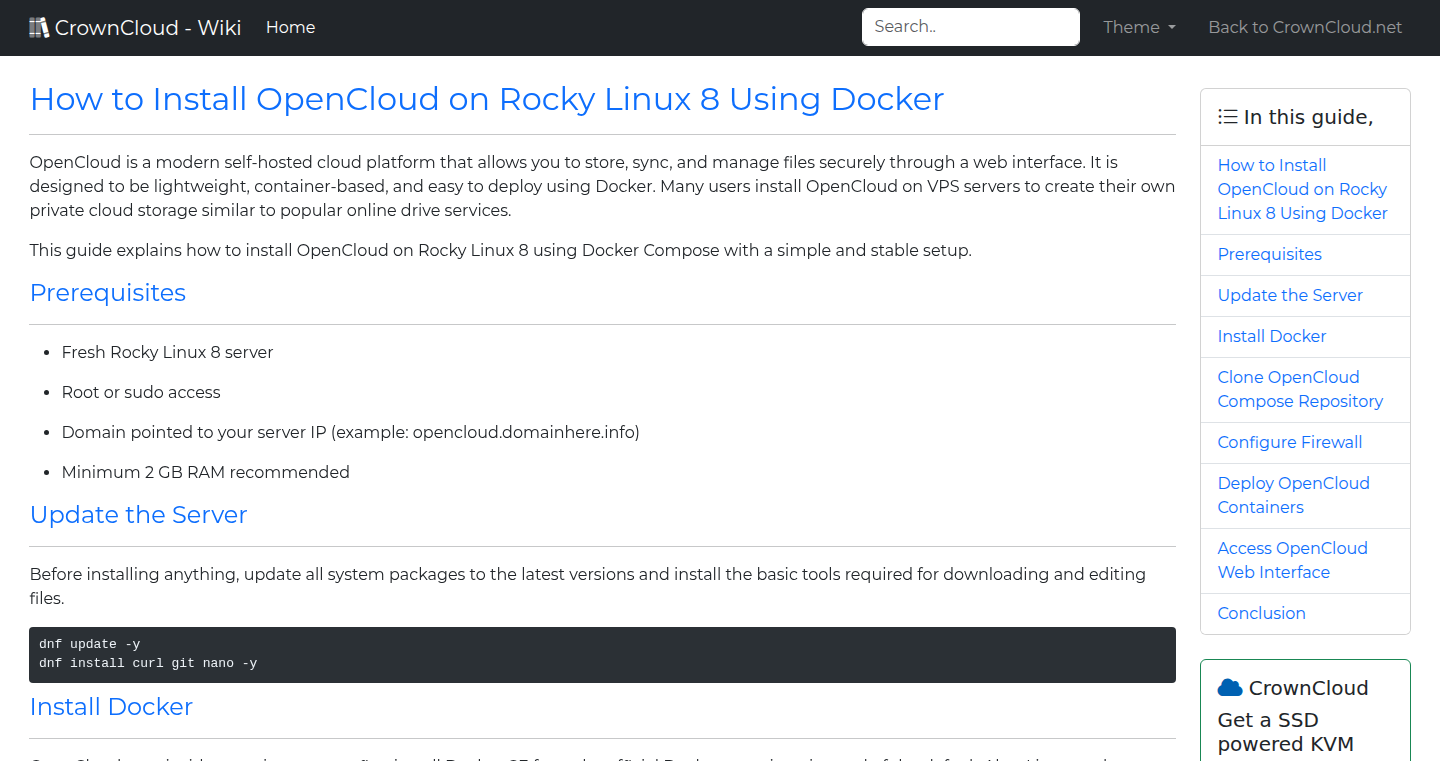Go to the Home nav item
This screenshot has width=1440, height=761.
tap(290, 27)
